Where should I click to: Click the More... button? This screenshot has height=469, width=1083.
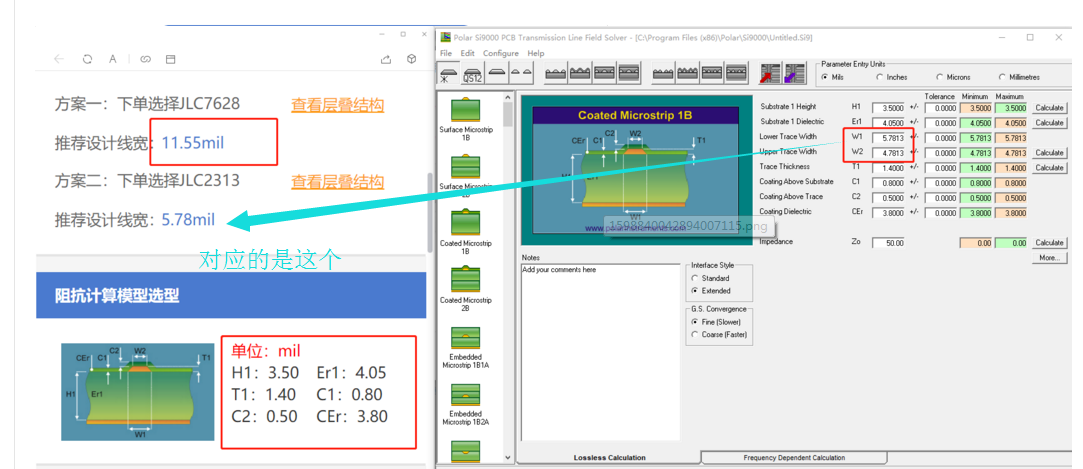(x=1048, y=257)
